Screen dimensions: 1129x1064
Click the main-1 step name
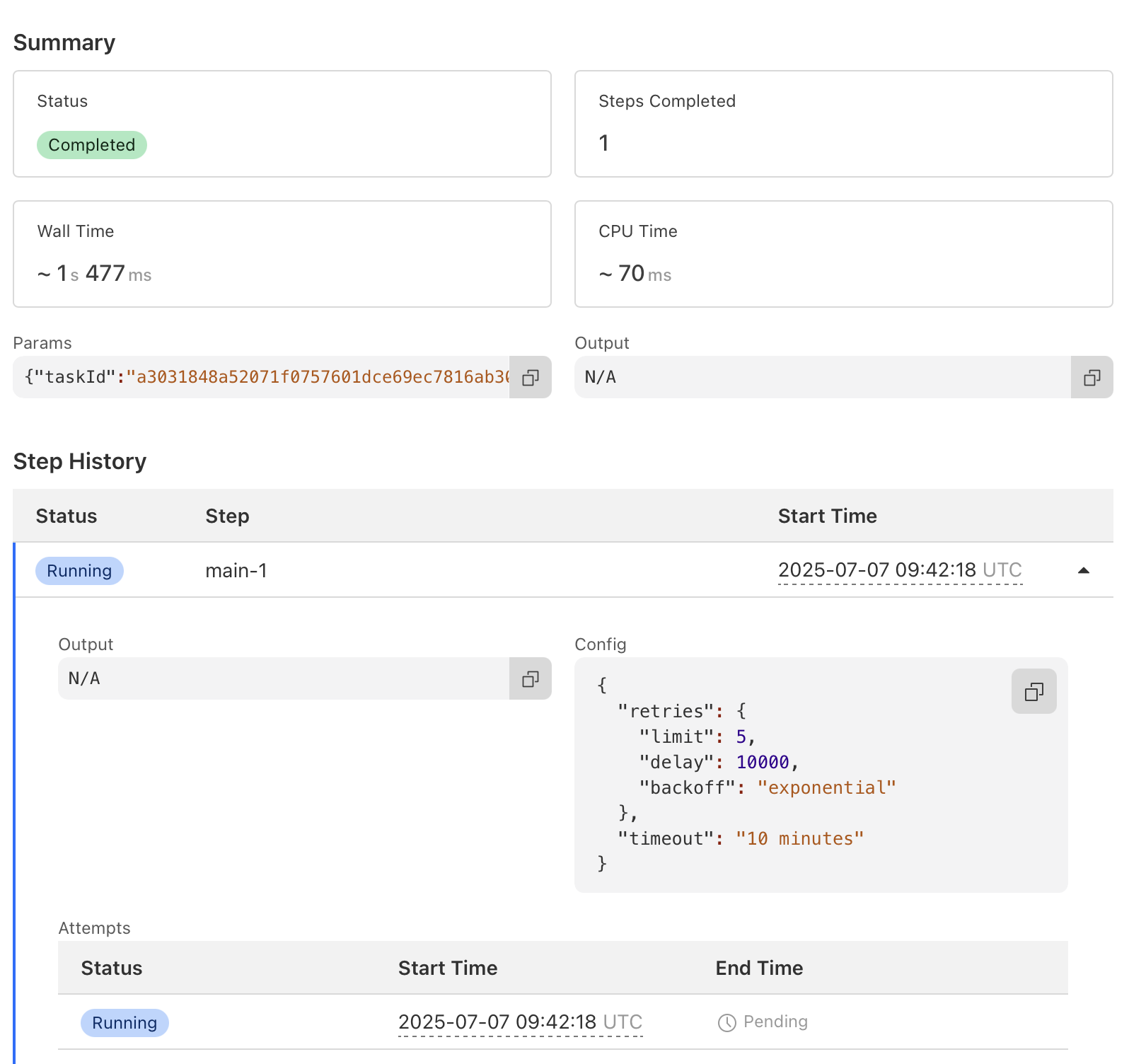point(236,571)
